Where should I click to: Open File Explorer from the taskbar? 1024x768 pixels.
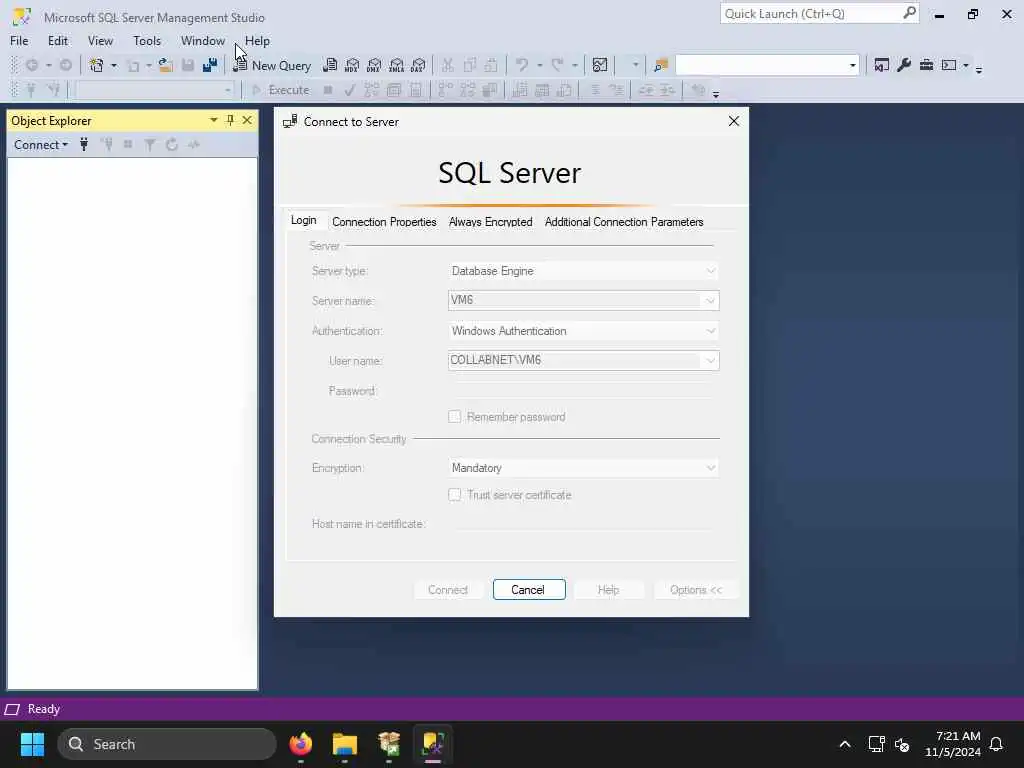pyautogui.click(x=345, y=744)
